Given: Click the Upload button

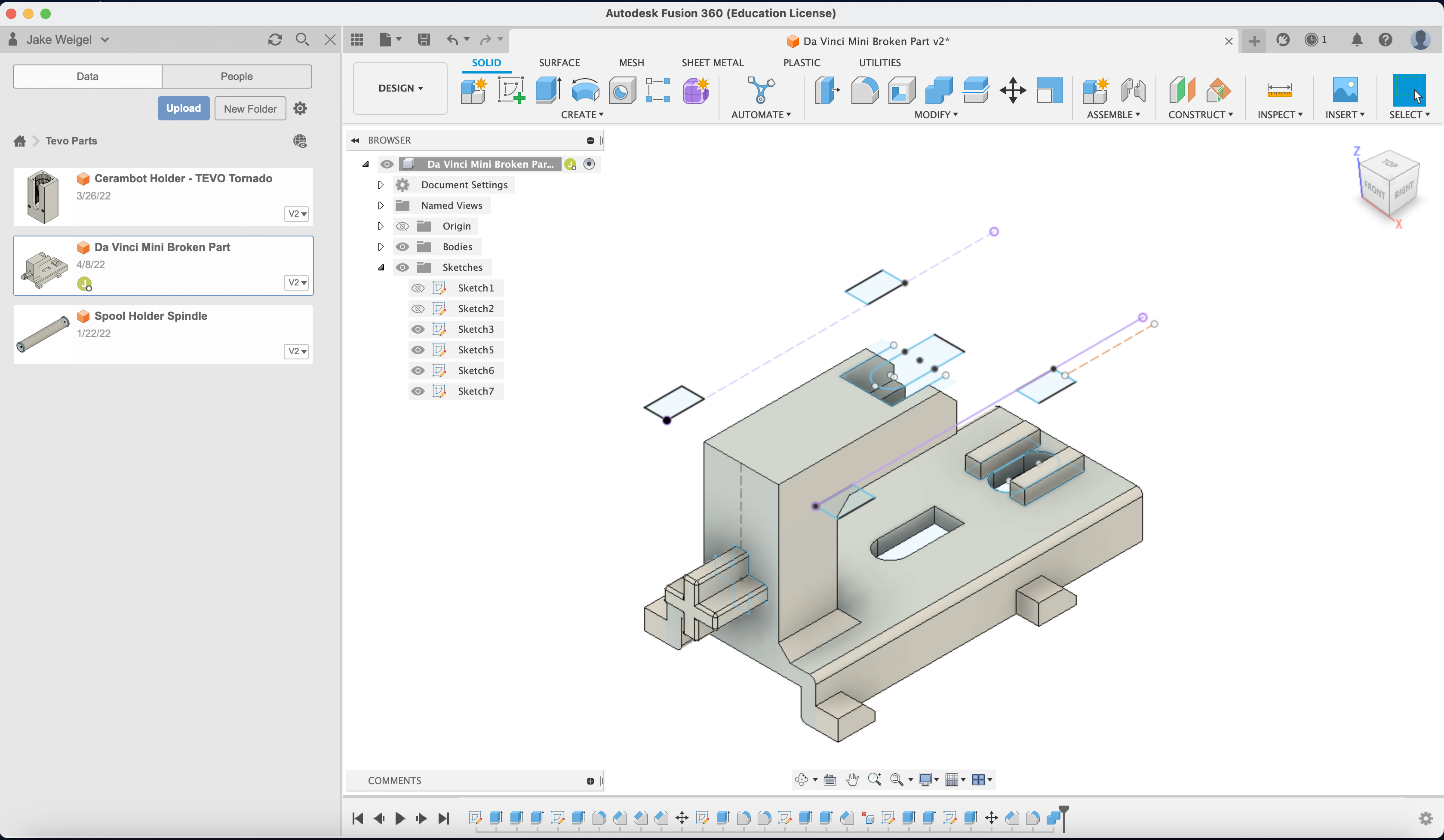Looking at the screenshot, I should [x=183, y=108].
